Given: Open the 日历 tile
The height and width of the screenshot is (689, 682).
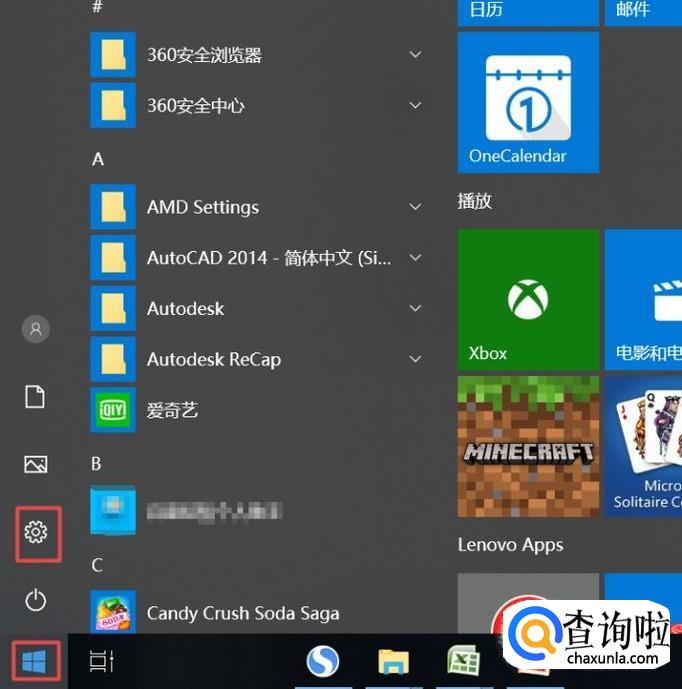Looking at the screenshot, I should [x=528, y=13].
